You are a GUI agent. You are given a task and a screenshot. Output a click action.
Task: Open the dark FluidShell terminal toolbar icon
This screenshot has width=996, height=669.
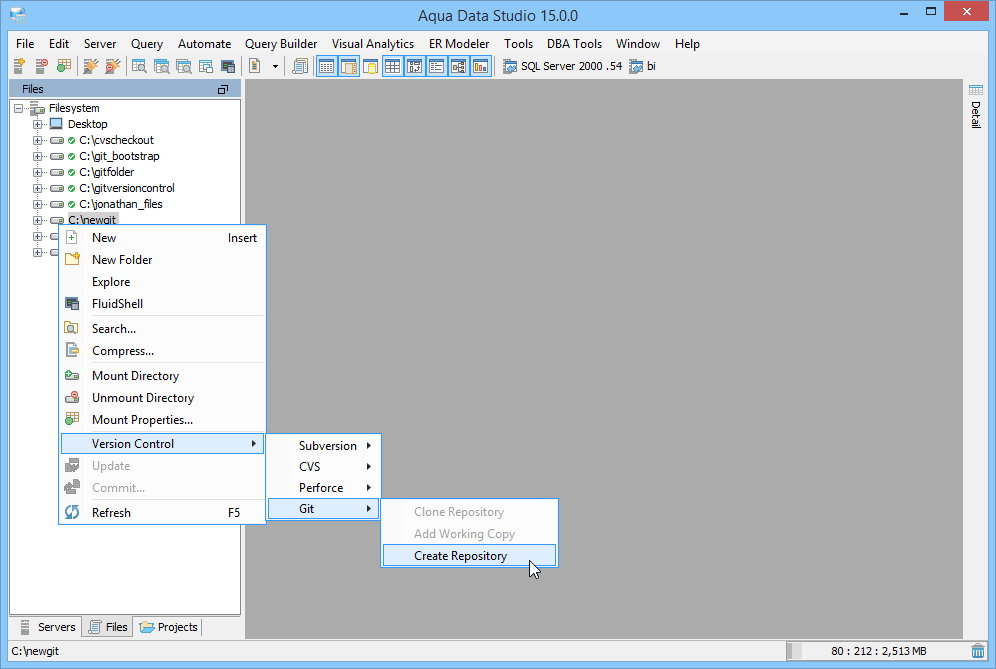coord(228,66)
